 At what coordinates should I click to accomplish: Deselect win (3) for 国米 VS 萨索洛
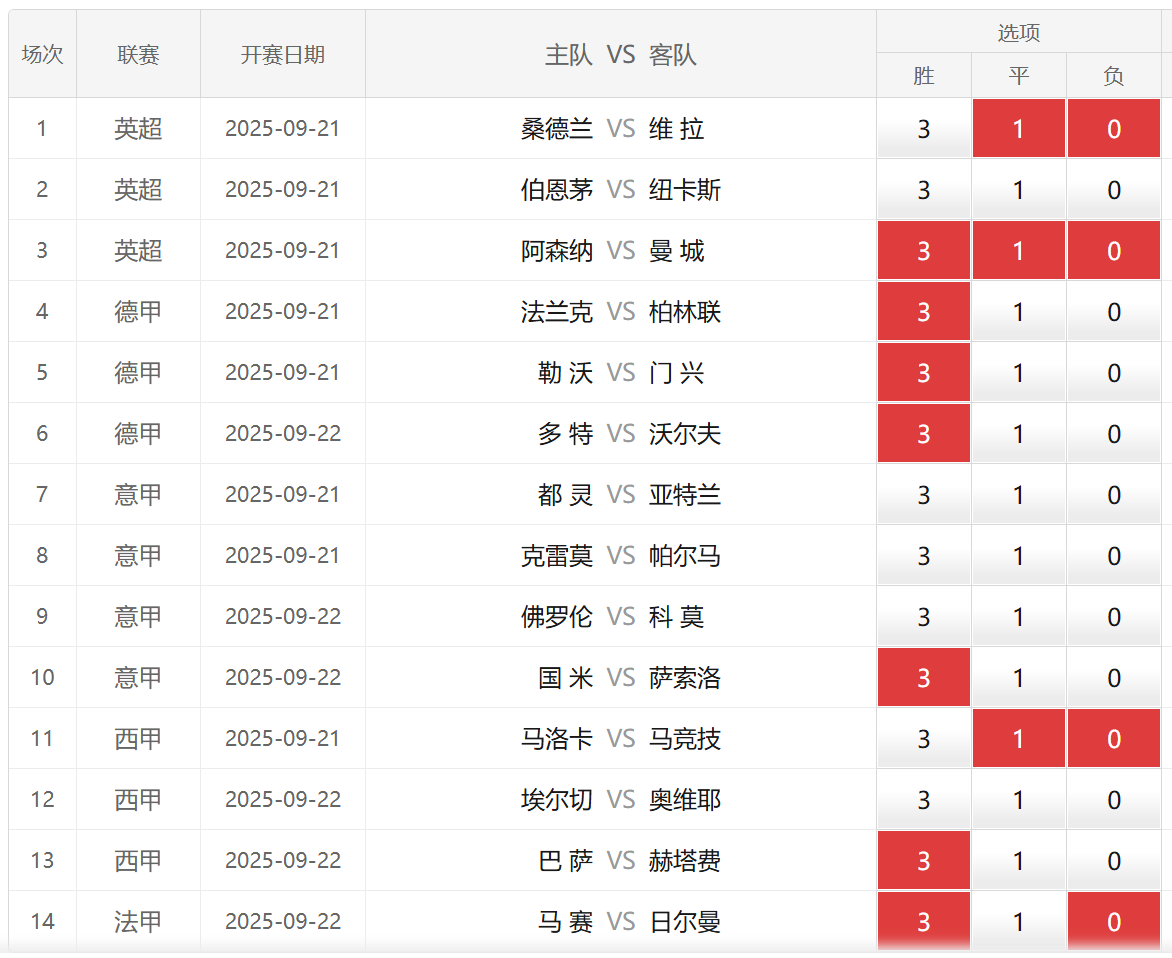pyautogui.click(x=923, y=678)
